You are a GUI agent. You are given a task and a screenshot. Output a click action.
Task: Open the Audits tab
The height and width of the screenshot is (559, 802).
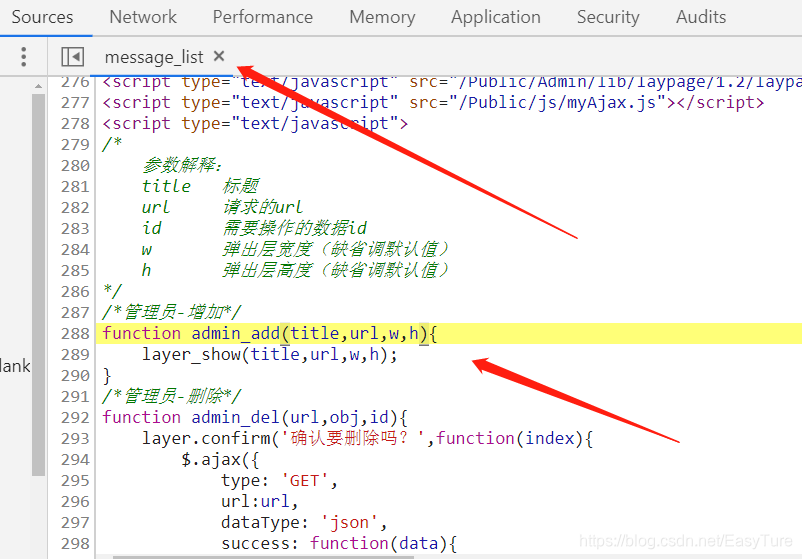[x=701, y=17]
